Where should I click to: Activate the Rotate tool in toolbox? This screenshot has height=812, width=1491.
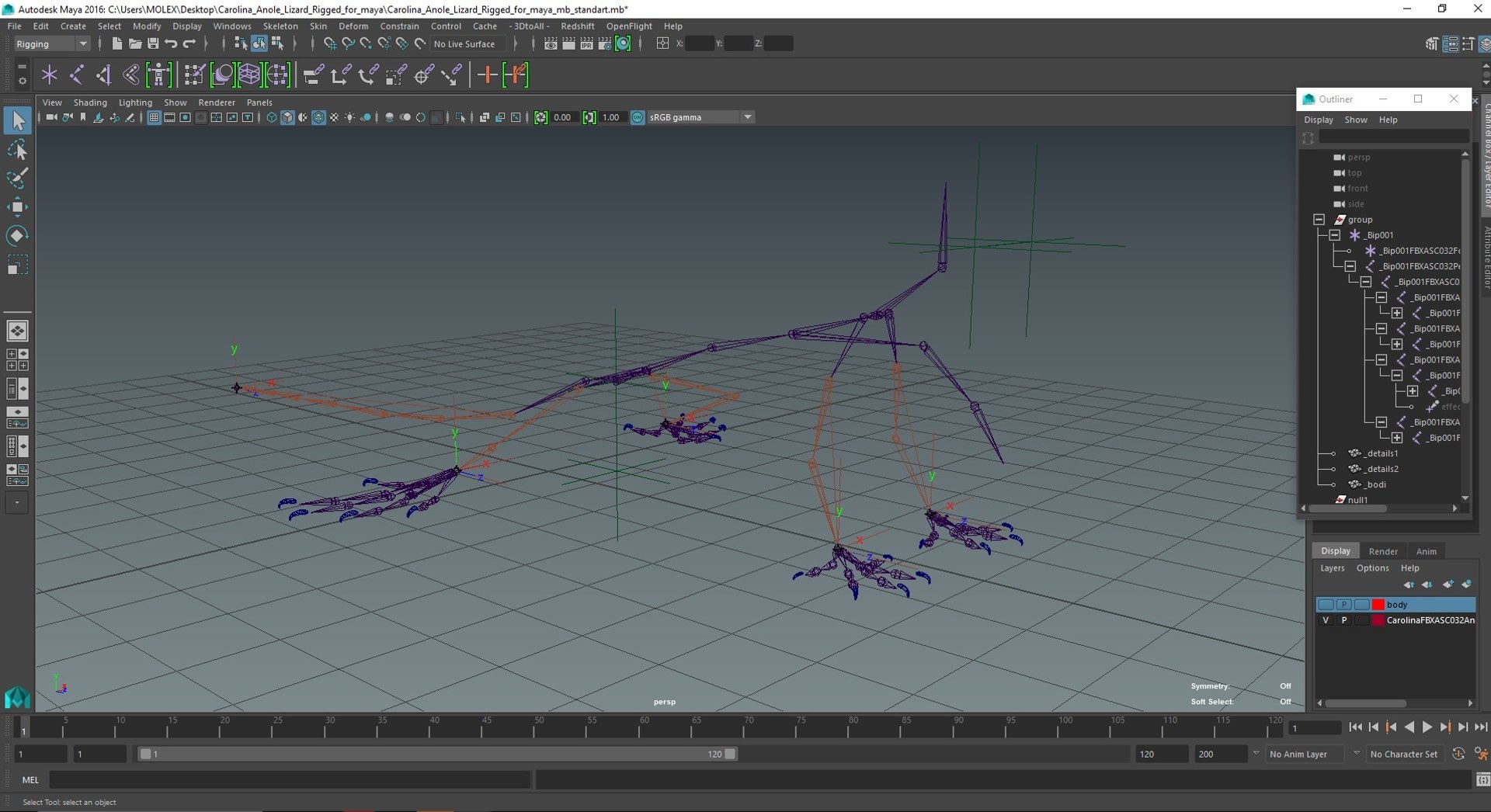click(17, 235)
